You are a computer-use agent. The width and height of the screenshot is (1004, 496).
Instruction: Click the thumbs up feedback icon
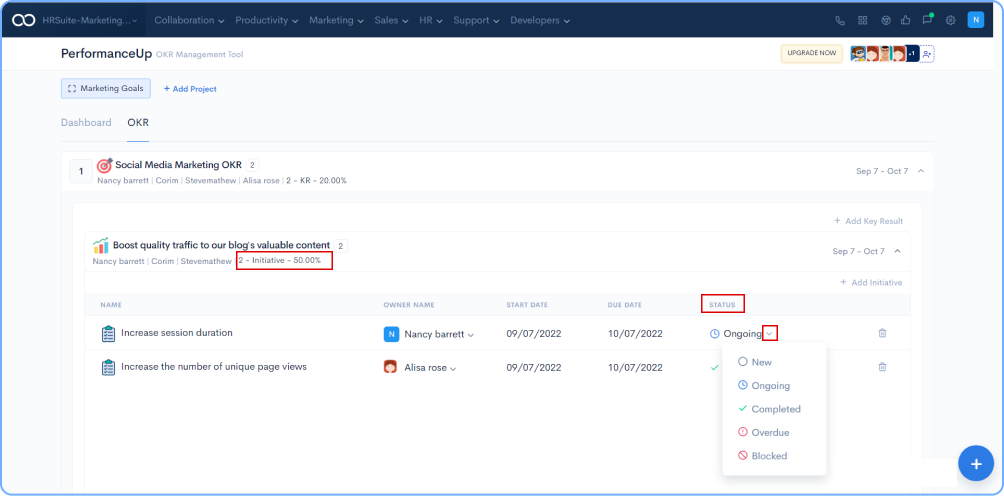coord(905,20)
